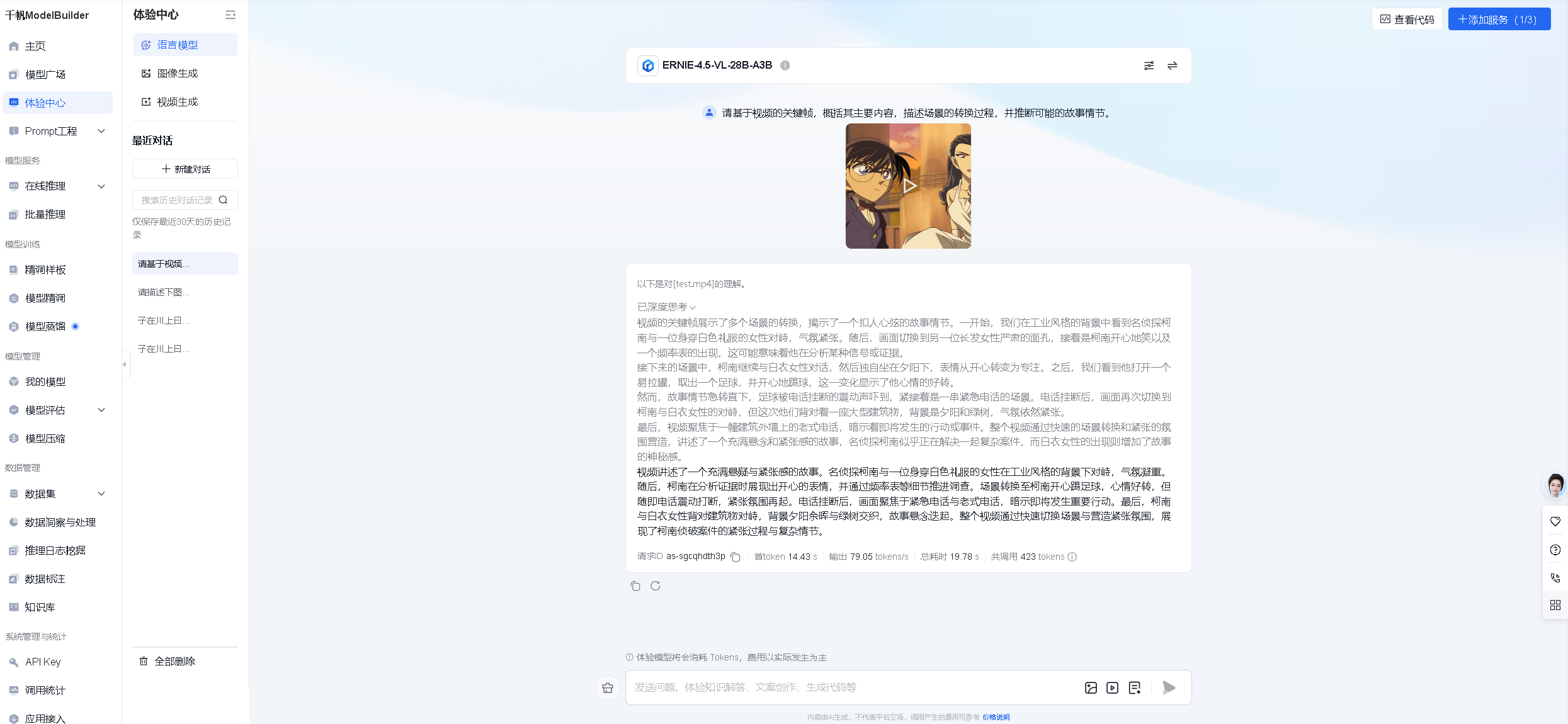The height and width of the screenshot is (724, 1568).
Task: Focus the 发送问题 message input box
Action: coord(853,687)
